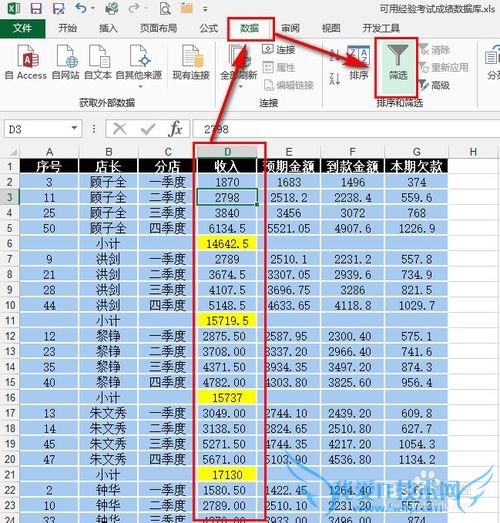Select cell 3307.05 in column E
This screenshot has height=523, width=500.
289,275
